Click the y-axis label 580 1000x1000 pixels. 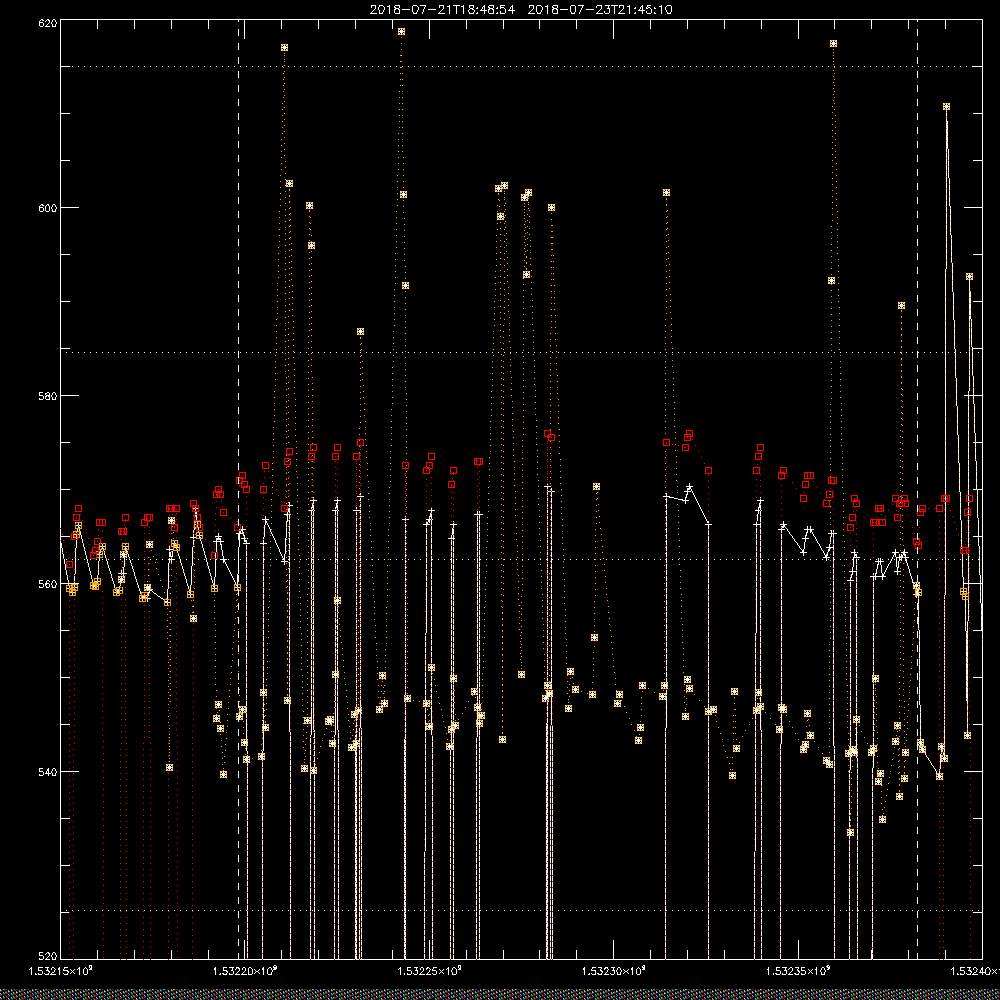coord(48,395)
